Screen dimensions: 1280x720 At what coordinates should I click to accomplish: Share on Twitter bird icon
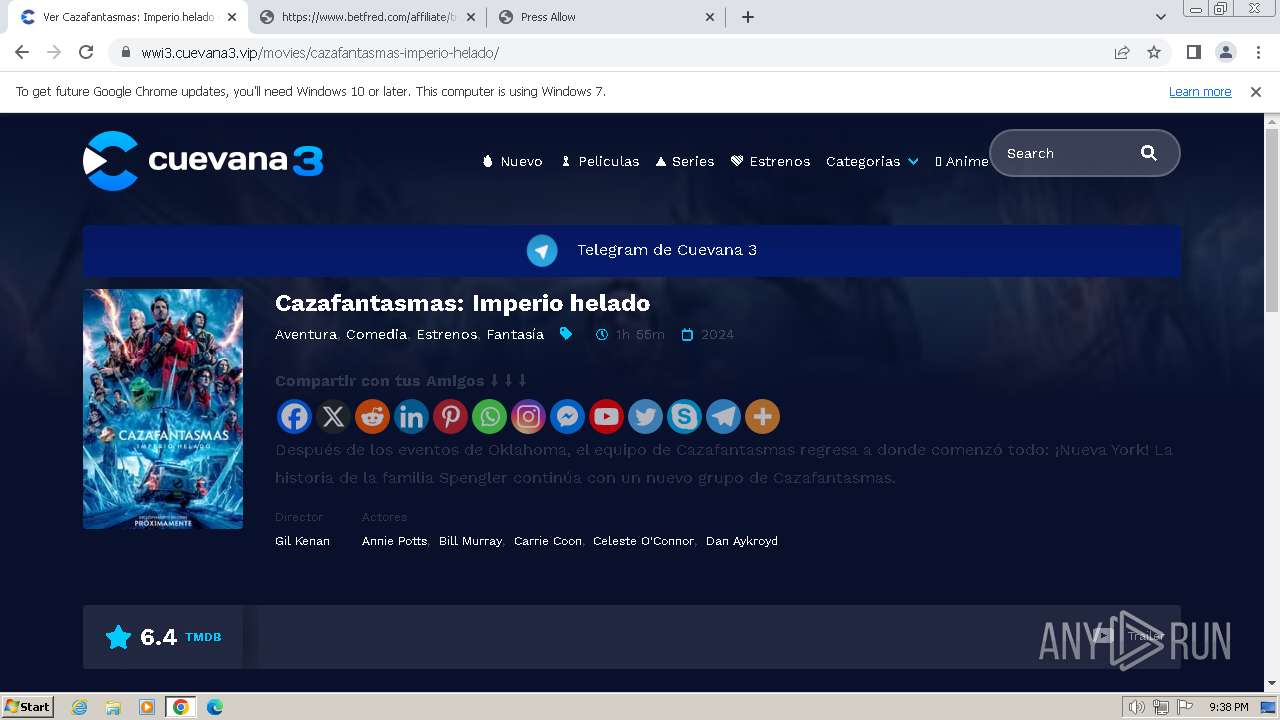click(645, 416)
